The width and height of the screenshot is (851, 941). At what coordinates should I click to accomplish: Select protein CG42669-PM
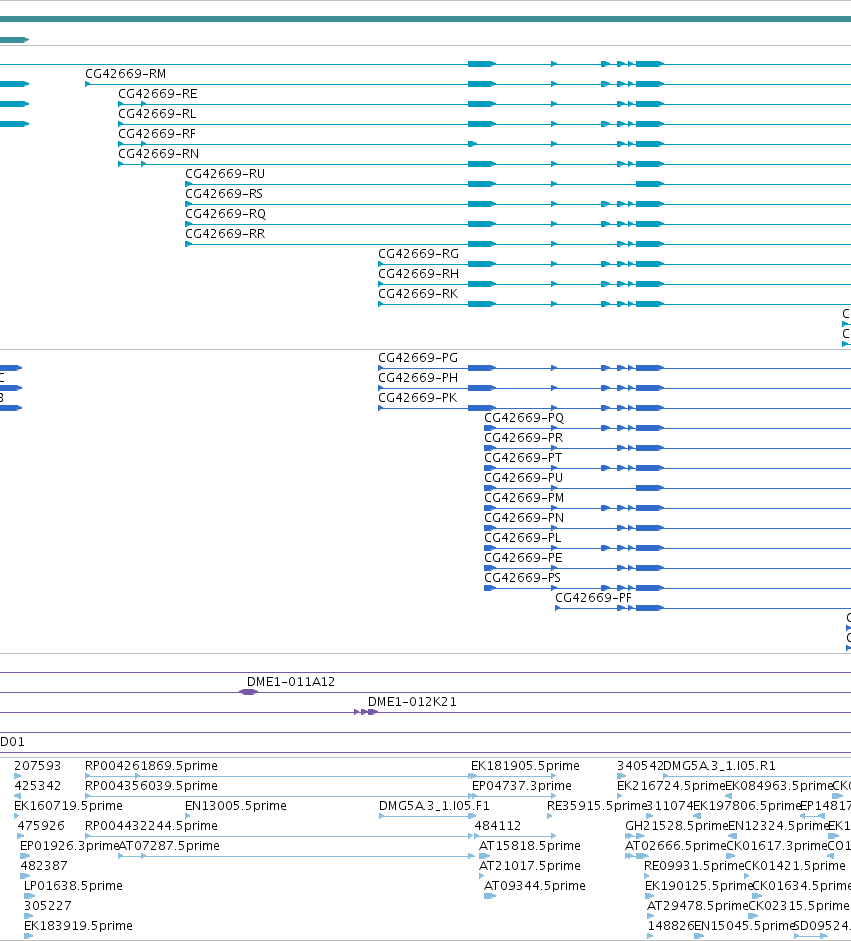[x=524, y=498]
